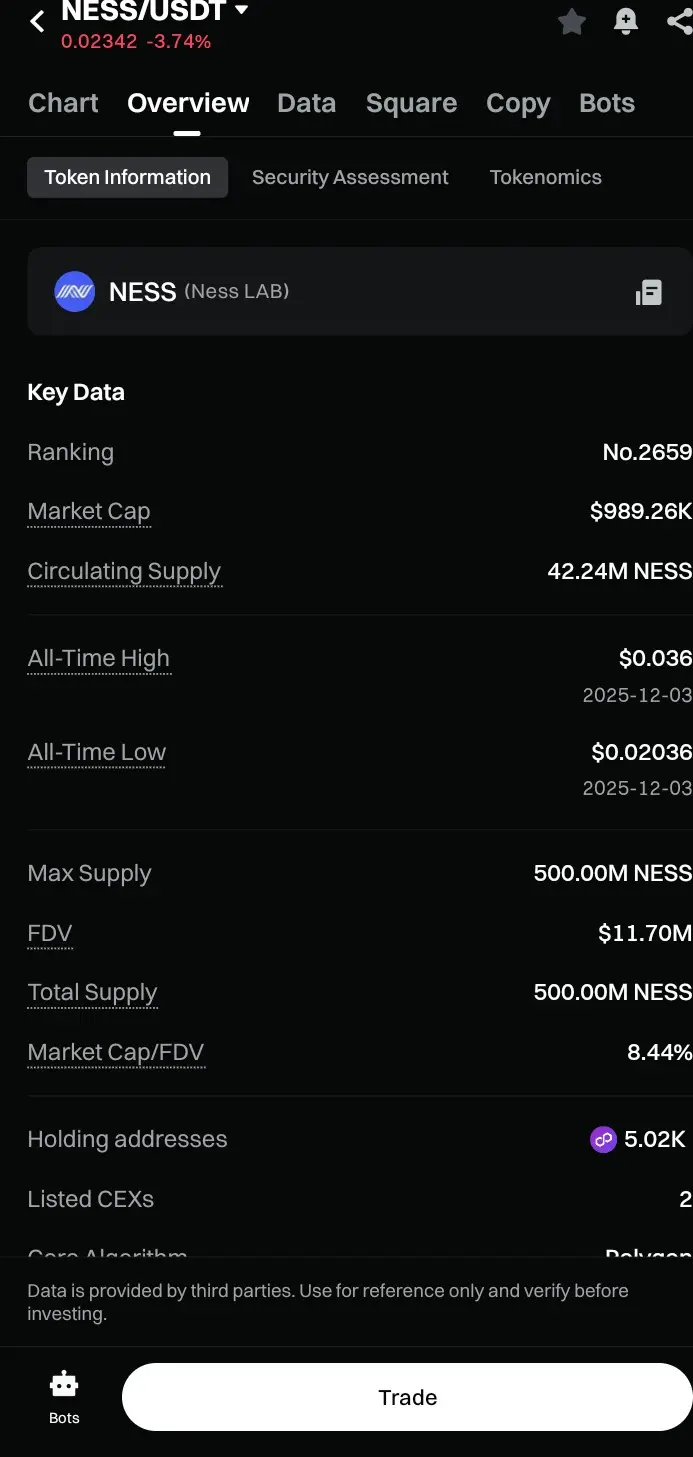Tap the share icon

(679, 21)
